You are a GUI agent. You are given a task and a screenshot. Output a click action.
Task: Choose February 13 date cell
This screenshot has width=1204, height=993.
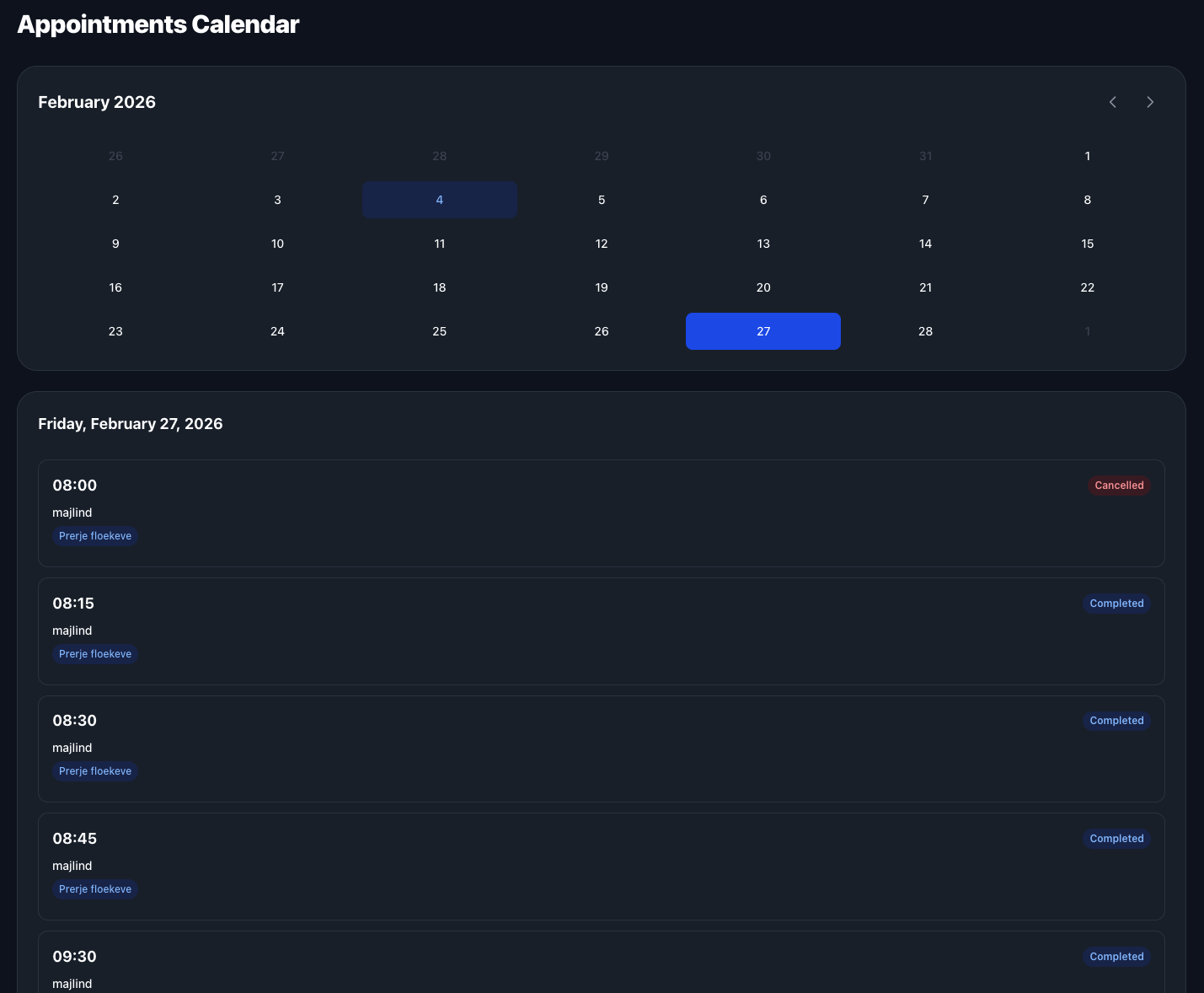(763, 244)
